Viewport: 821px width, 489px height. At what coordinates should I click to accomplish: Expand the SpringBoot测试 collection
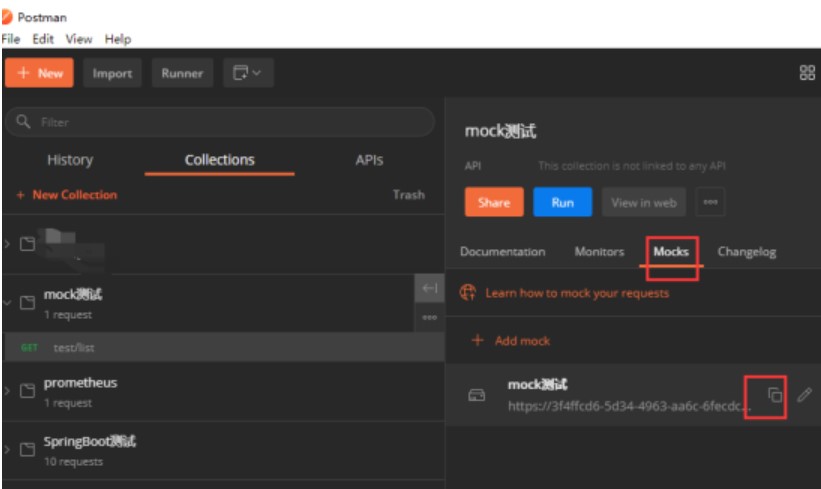(8, 449)
